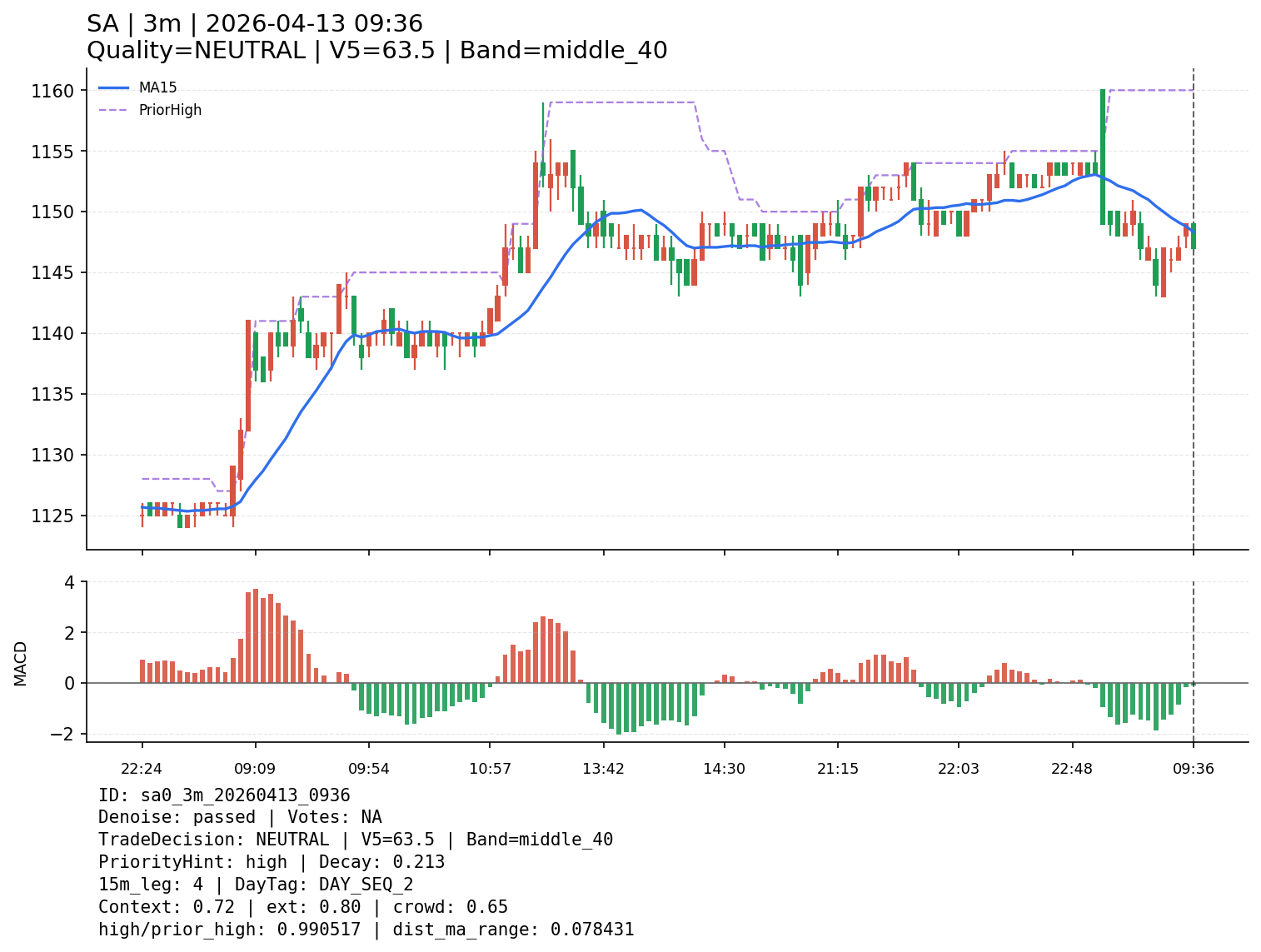
Task: Select the 22:03 time axis label
Action: 958,769
